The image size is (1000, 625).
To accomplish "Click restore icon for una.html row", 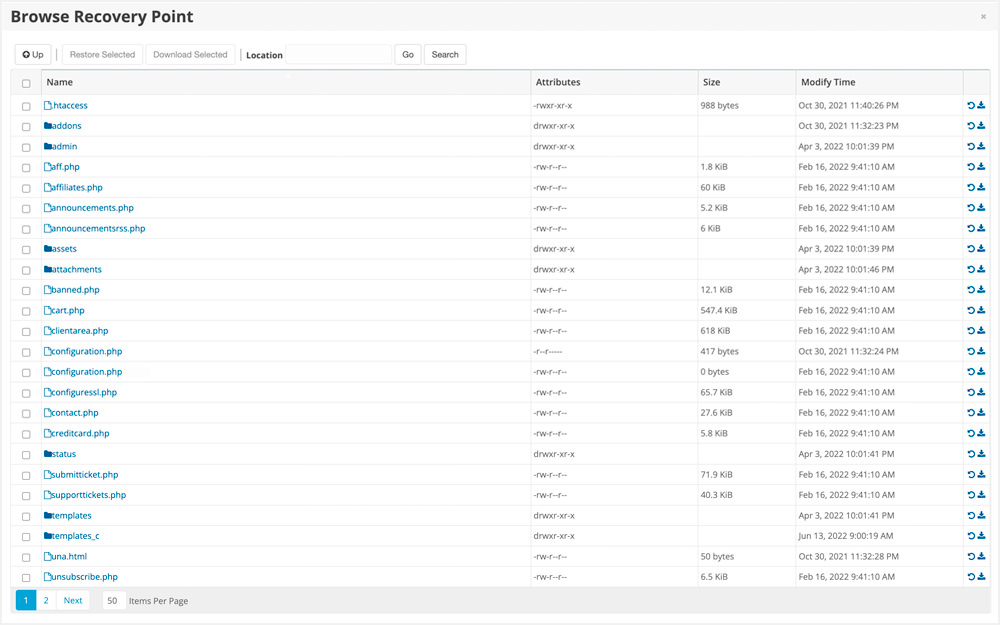I will [970, 557].
